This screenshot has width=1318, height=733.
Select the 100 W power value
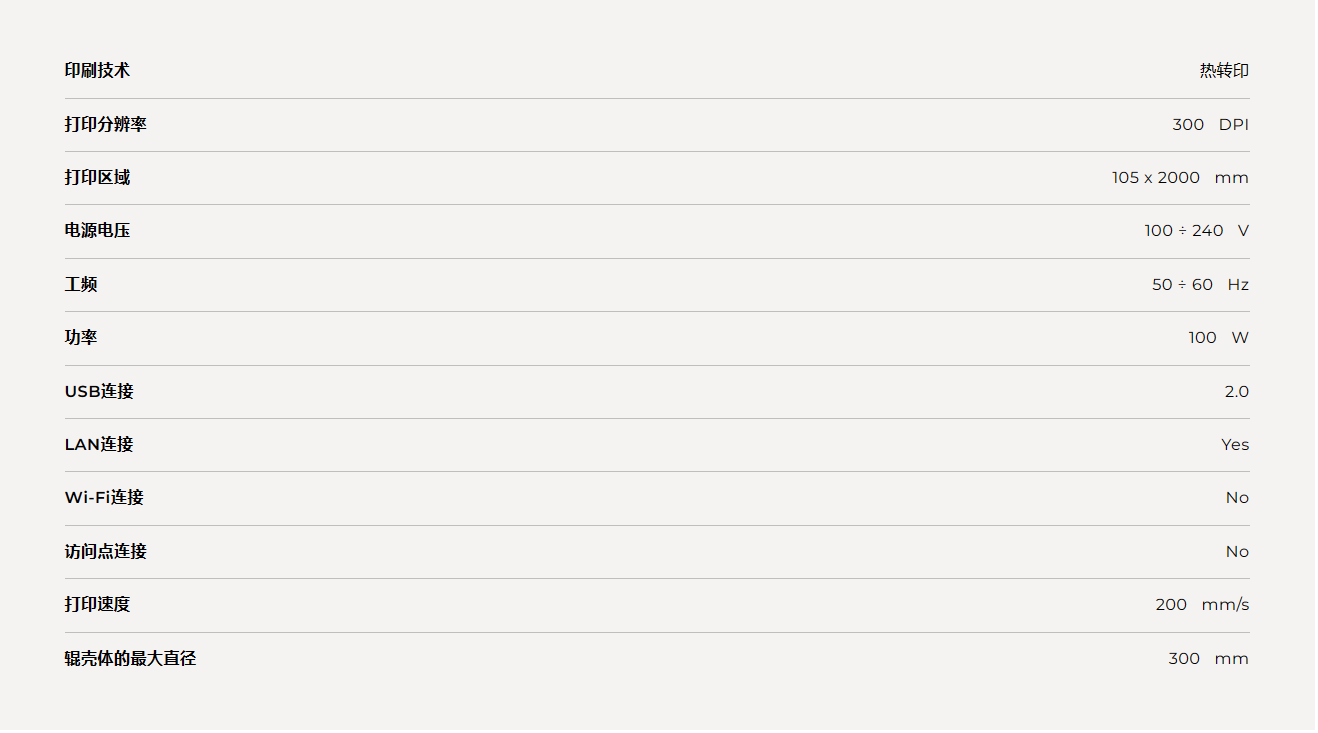pyautogui.click(x=1218, y=338)
